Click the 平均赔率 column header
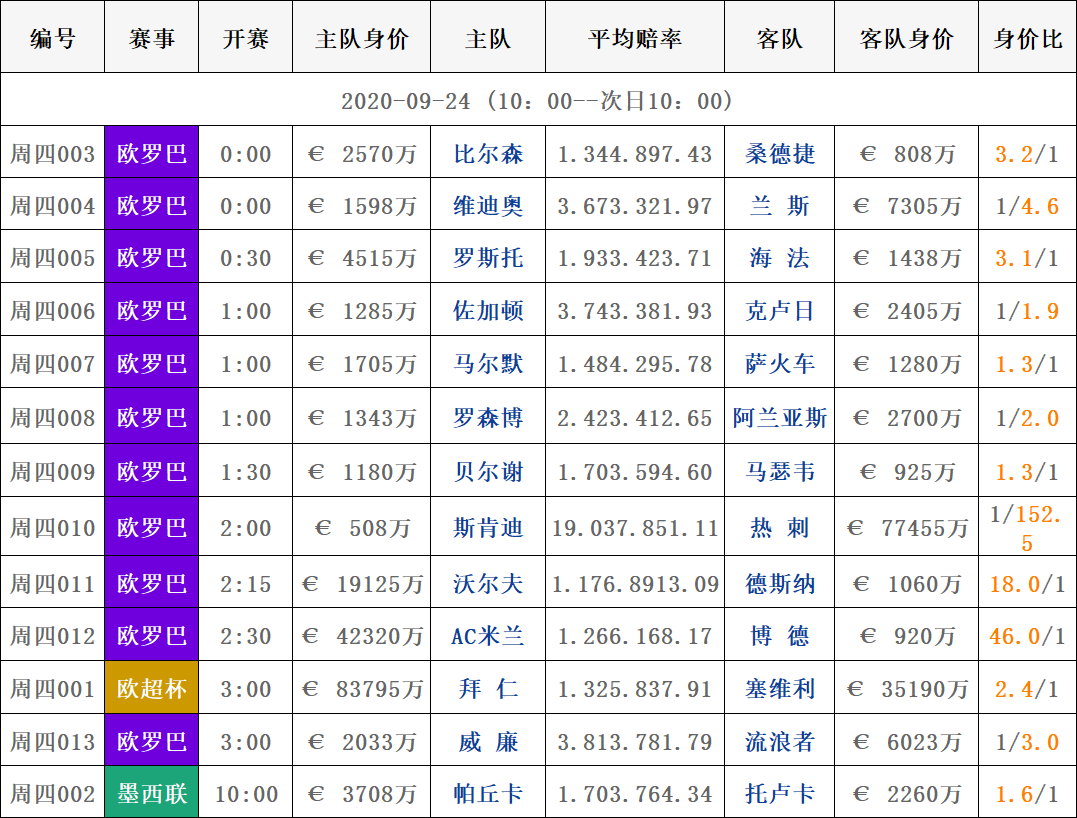 tap(635, 39)
